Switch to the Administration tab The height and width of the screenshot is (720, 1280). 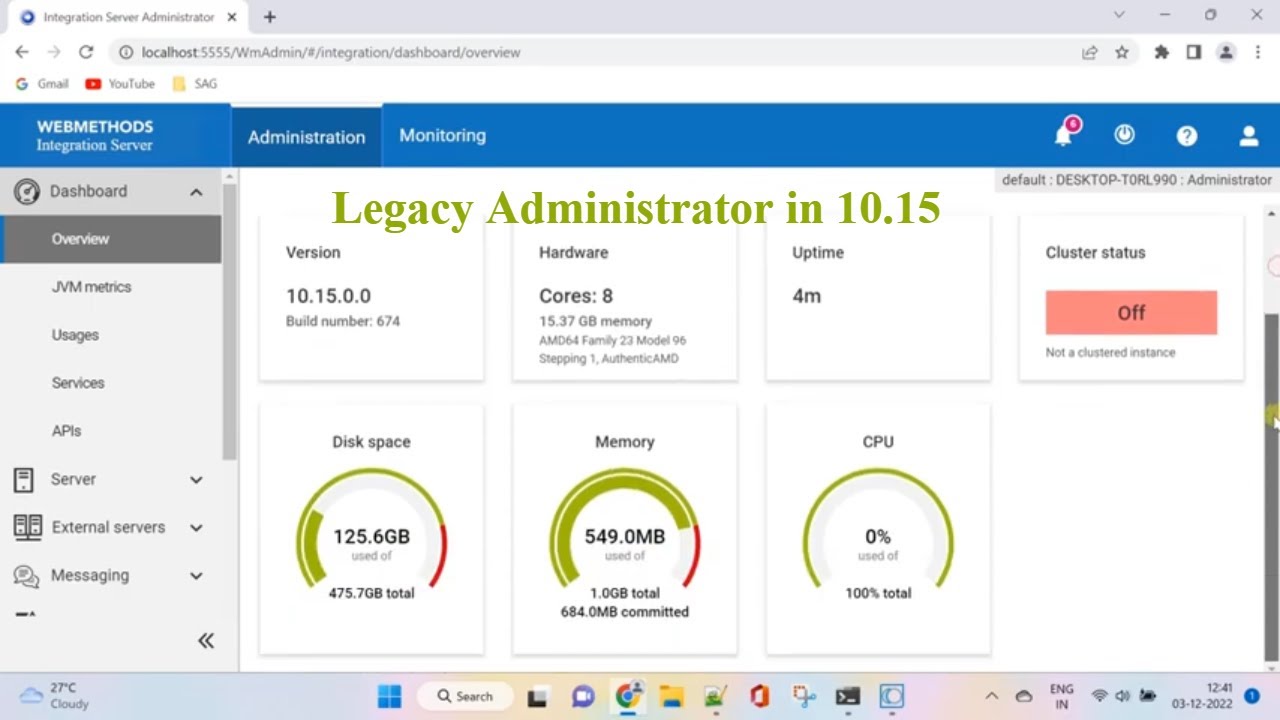click(x=306, y=137)
